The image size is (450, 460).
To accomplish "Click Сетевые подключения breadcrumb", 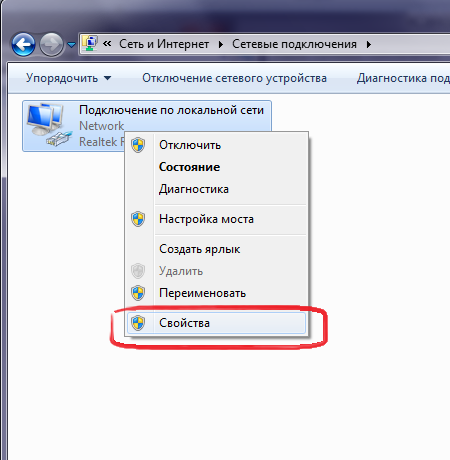I will [x=294, y=44].
